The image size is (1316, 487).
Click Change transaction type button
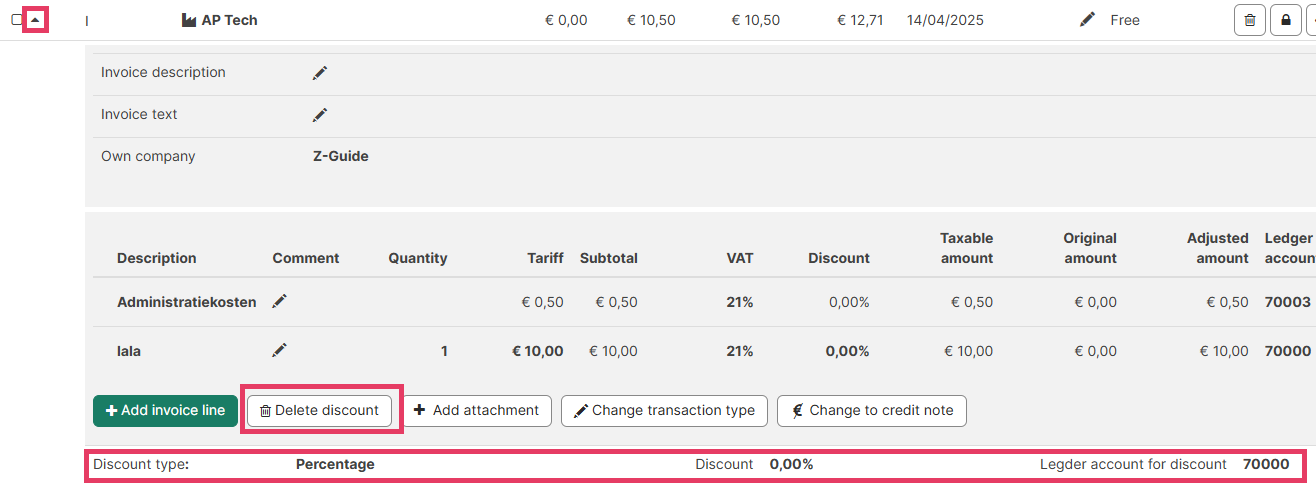tap(664, 411)
